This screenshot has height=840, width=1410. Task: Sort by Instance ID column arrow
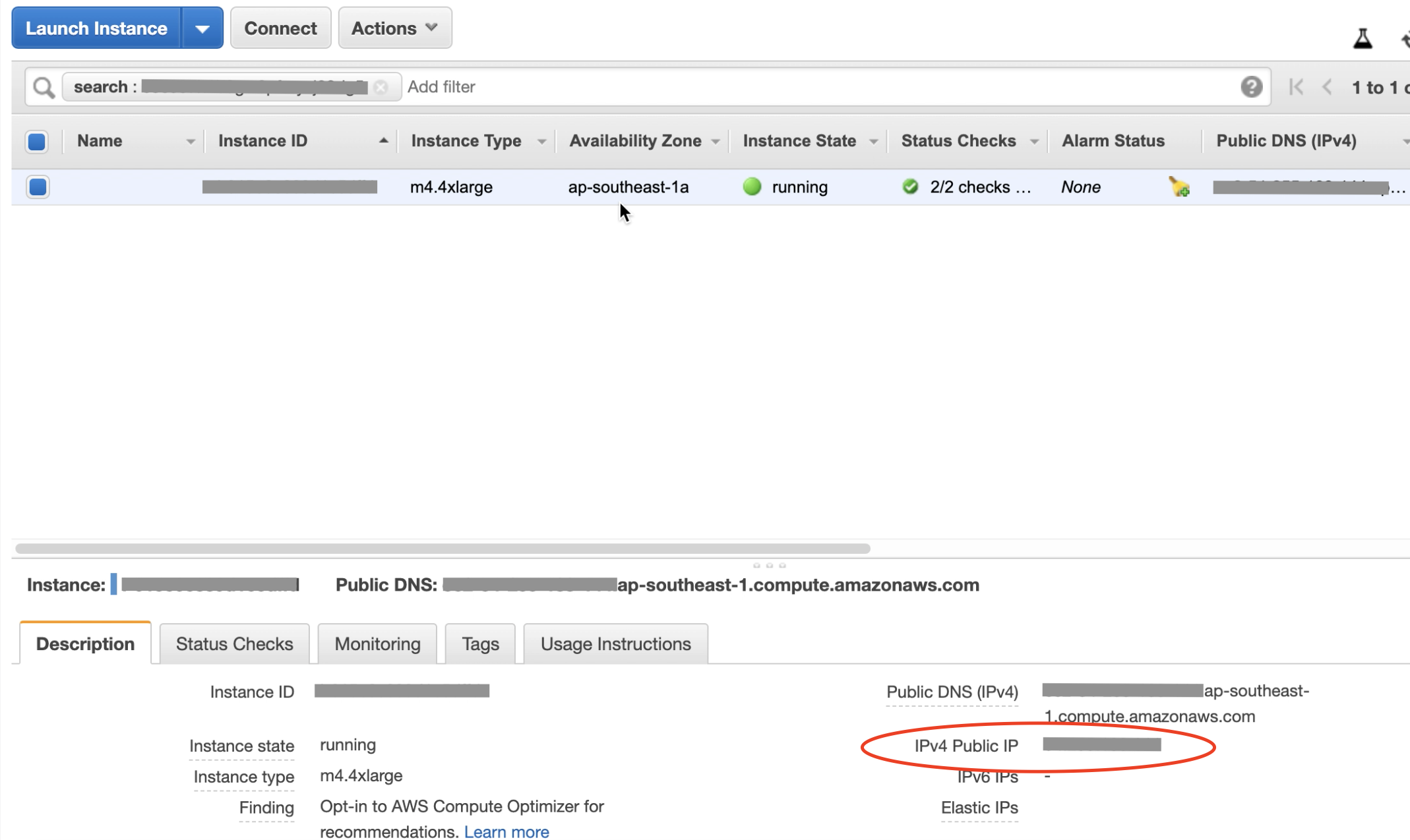point(383,140)
